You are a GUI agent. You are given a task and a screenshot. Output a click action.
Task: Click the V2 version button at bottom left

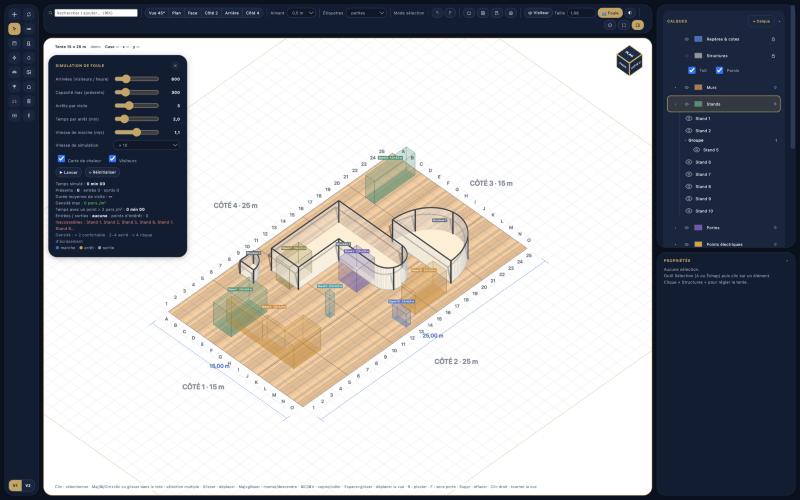click(x=28, y=485)
